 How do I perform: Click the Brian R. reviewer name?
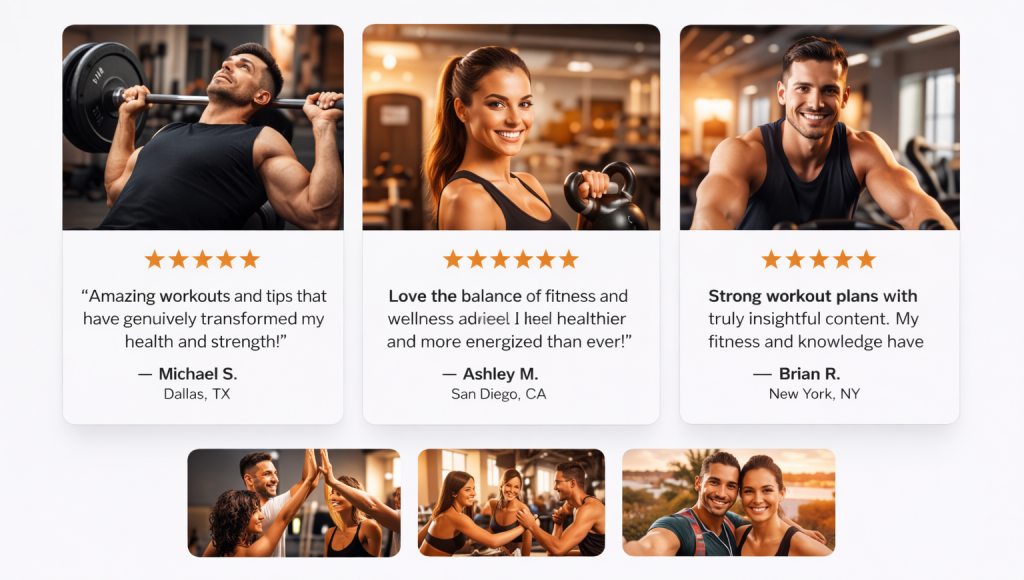(809, 374)
